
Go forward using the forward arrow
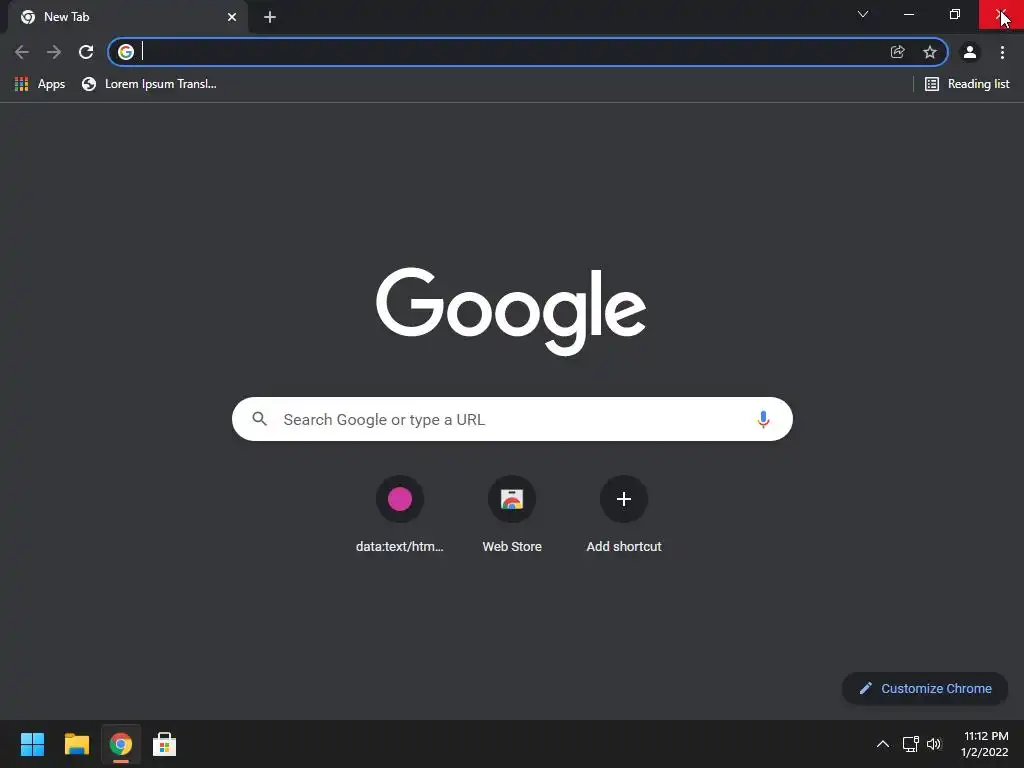tap(54, 52)
